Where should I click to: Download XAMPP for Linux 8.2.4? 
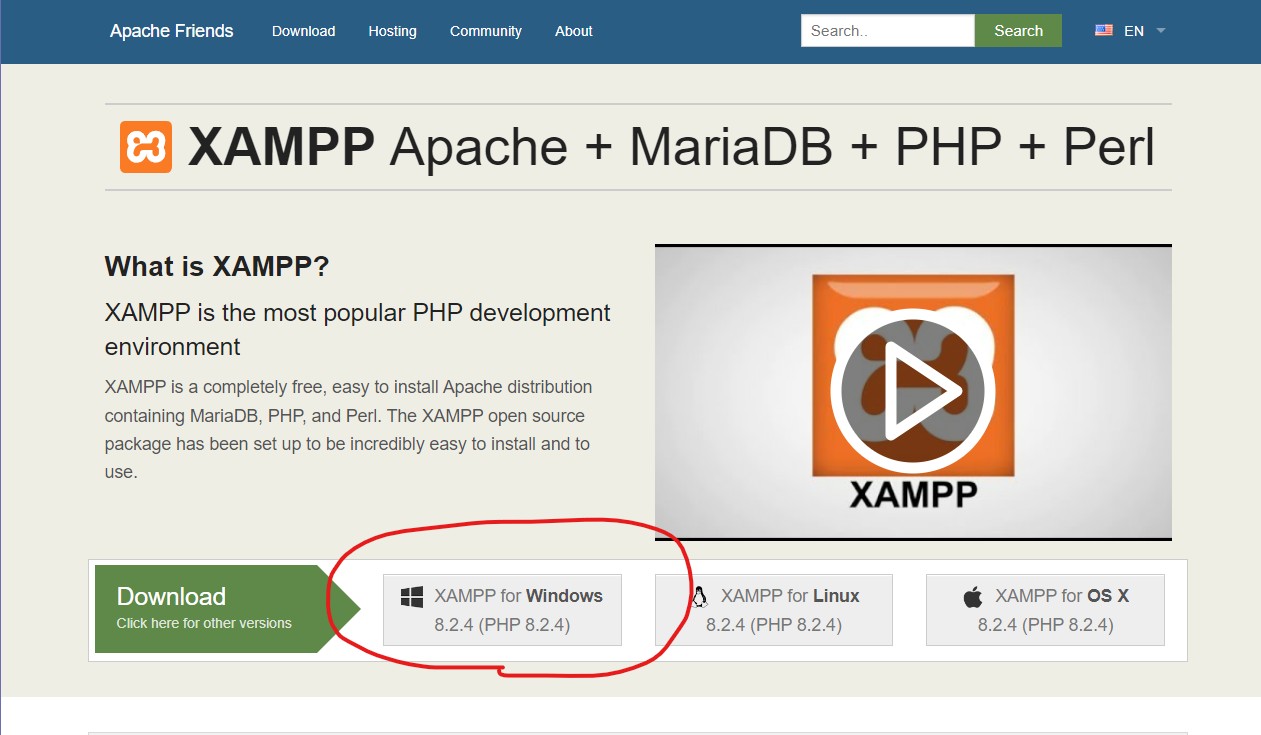[x=774, y=610]
